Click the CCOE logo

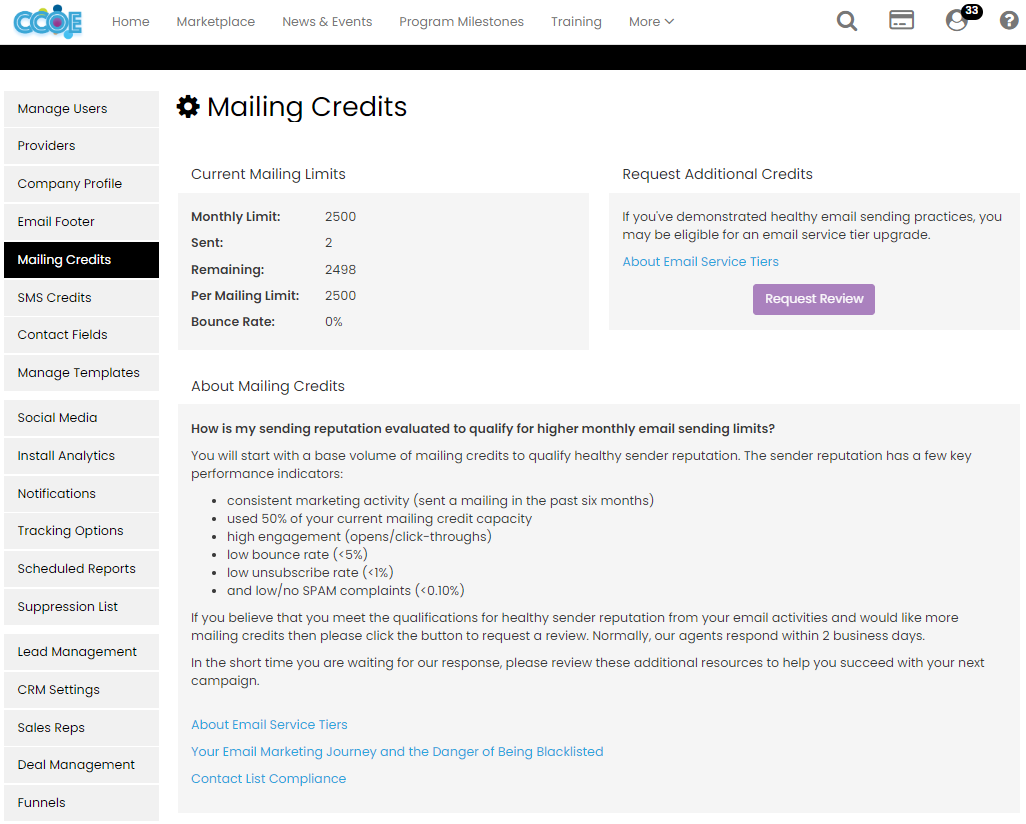point(46,20)
